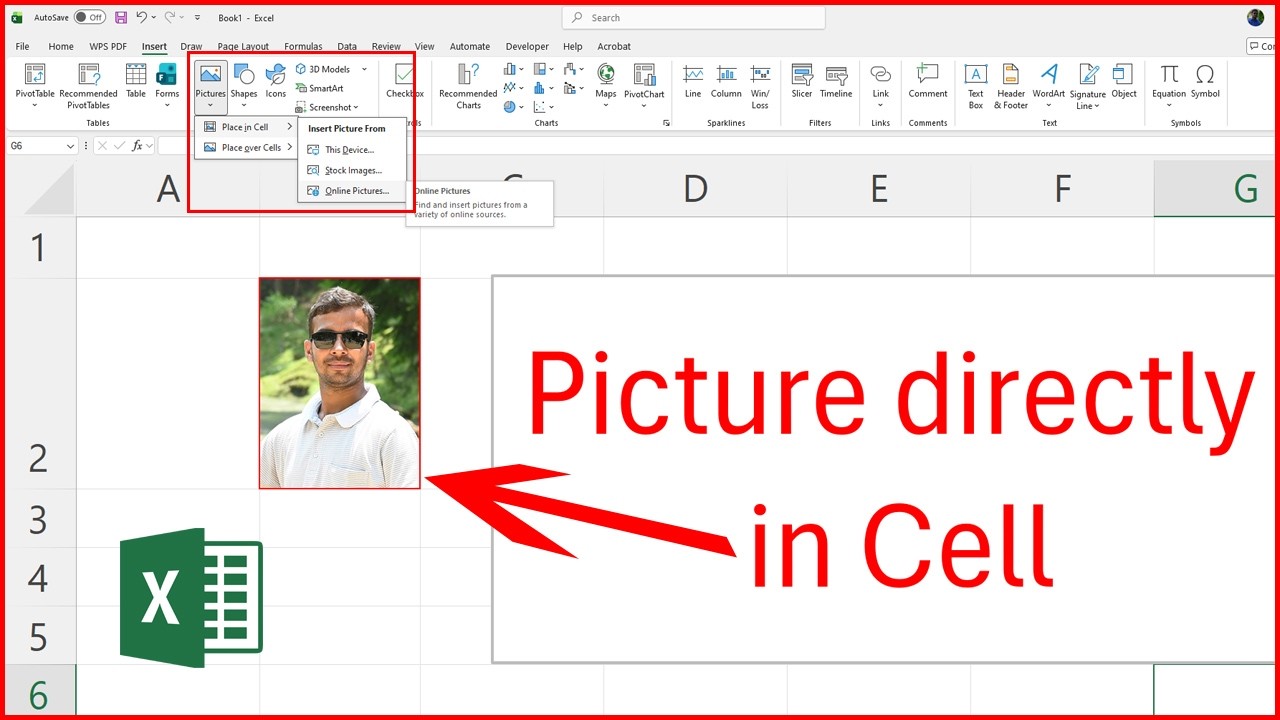Insert a Line sparkline
This screenshot has width=1280, height=720.
[693, 82]
